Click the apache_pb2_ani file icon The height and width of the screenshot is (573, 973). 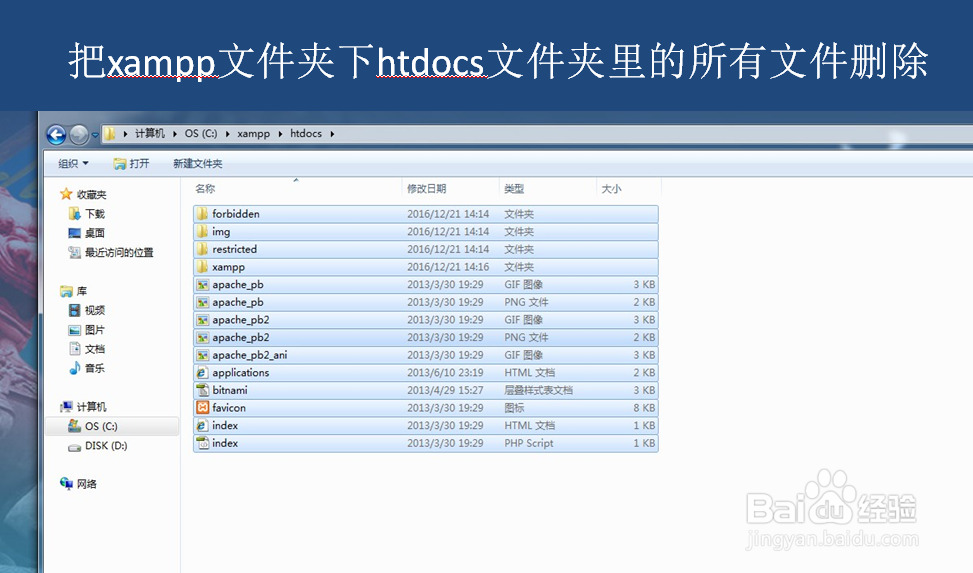coord(202,355)
